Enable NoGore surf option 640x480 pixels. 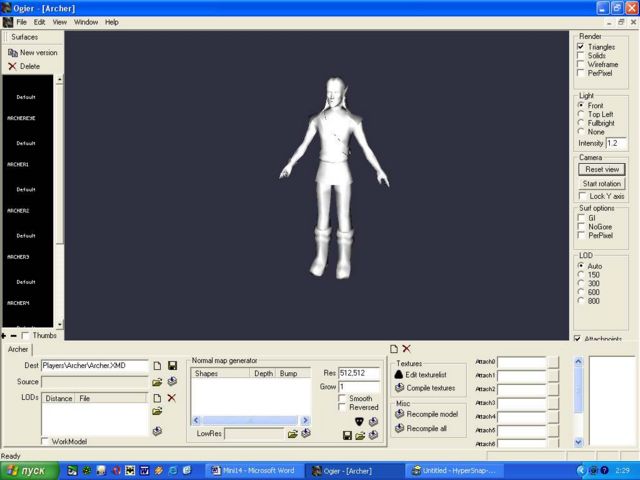[581, 227]
